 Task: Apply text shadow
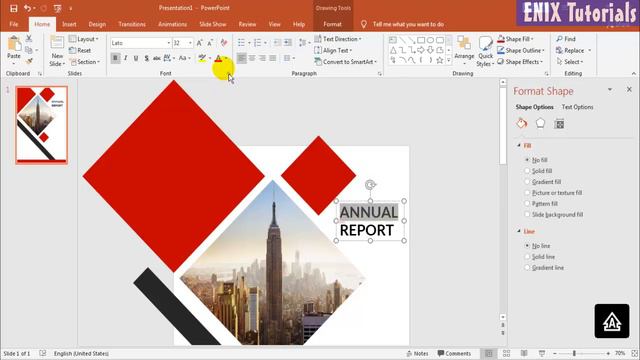click(x=146, y=58)
